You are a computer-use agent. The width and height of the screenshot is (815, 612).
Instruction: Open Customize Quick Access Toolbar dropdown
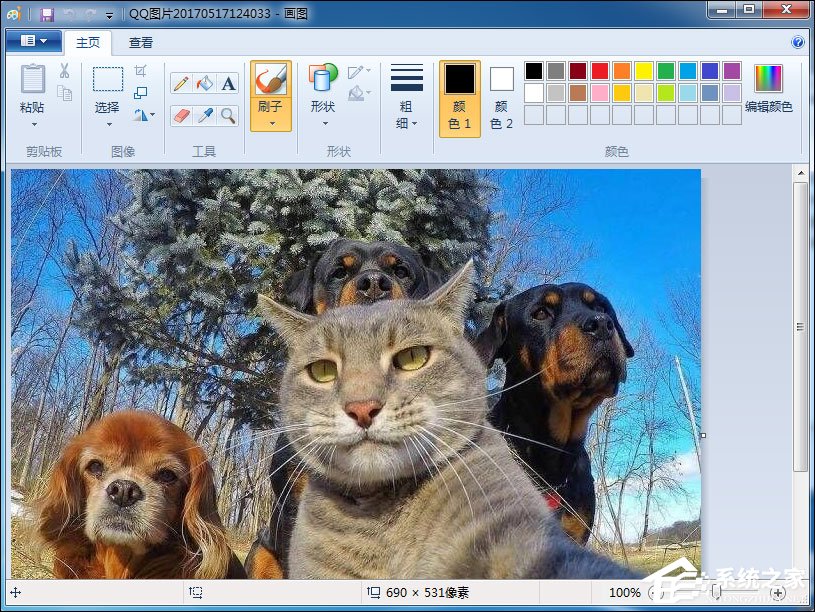point(109,15)
